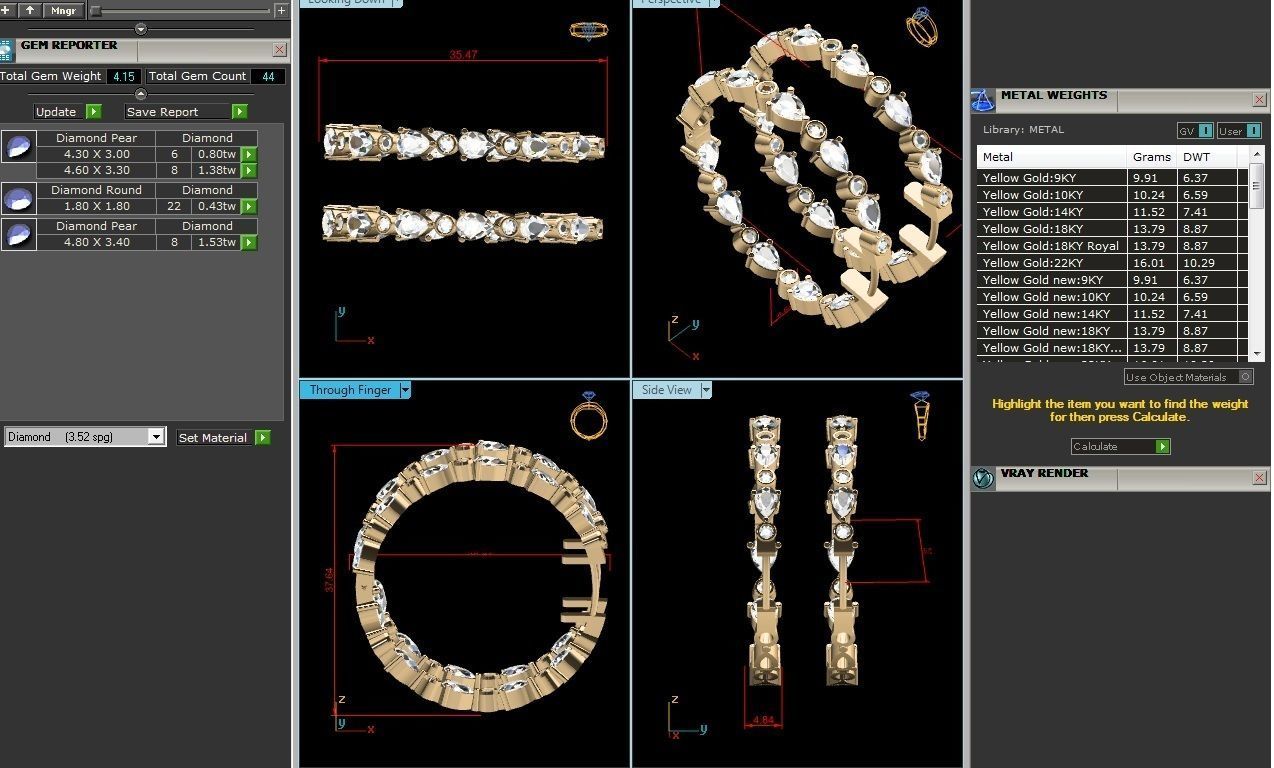Select the Side View viewport tab

[666, 390]
